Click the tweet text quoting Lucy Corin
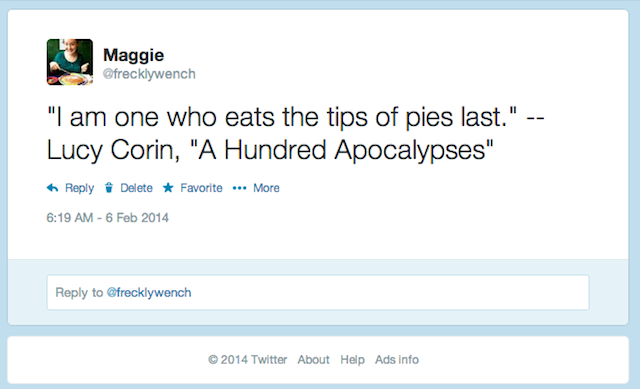 point(296,134)
